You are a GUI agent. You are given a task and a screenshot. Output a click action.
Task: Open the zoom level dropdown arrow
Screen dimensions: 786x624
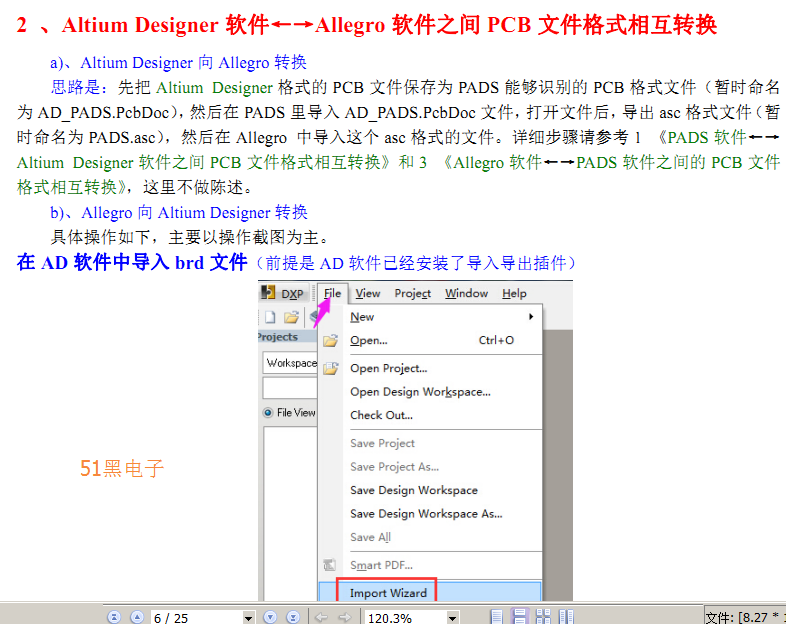click(x=452, y=617)
